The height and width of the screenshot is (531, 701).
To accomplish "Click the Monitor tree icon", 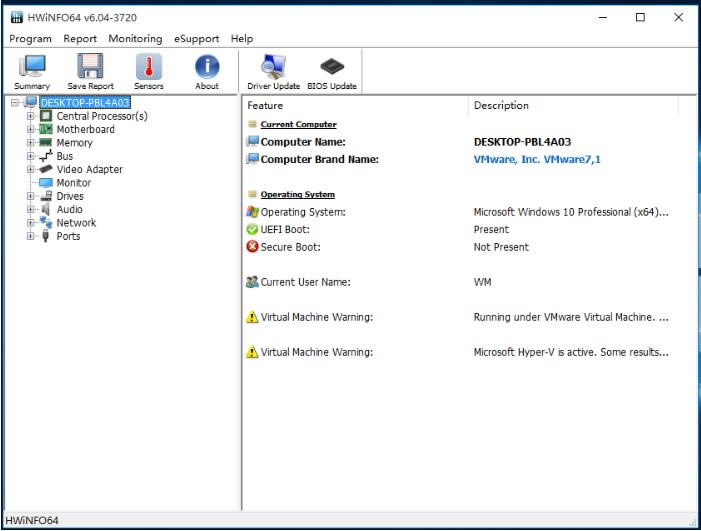I will [46, 183].
